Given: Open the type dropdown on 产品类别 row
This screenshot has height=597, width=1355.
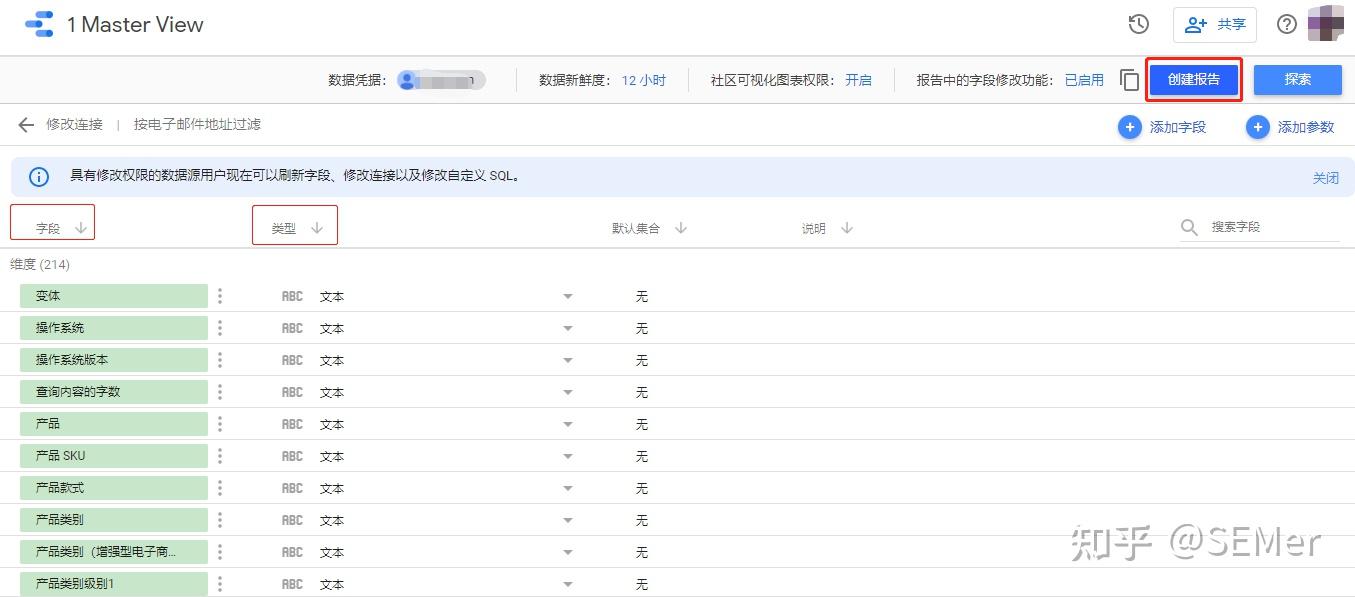Looking at the screenshot, I should [567, 520].
